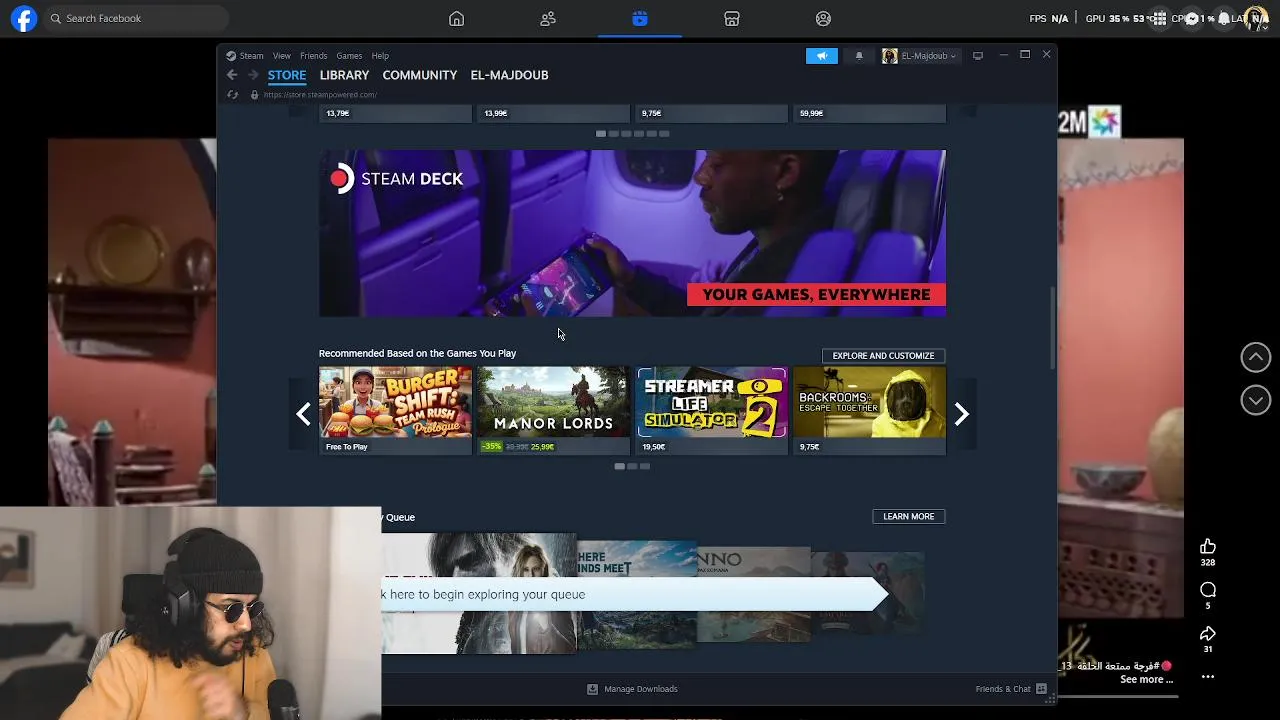Click Explore and Customize button
Screen dimensions: 1280x720
point(883,356)
